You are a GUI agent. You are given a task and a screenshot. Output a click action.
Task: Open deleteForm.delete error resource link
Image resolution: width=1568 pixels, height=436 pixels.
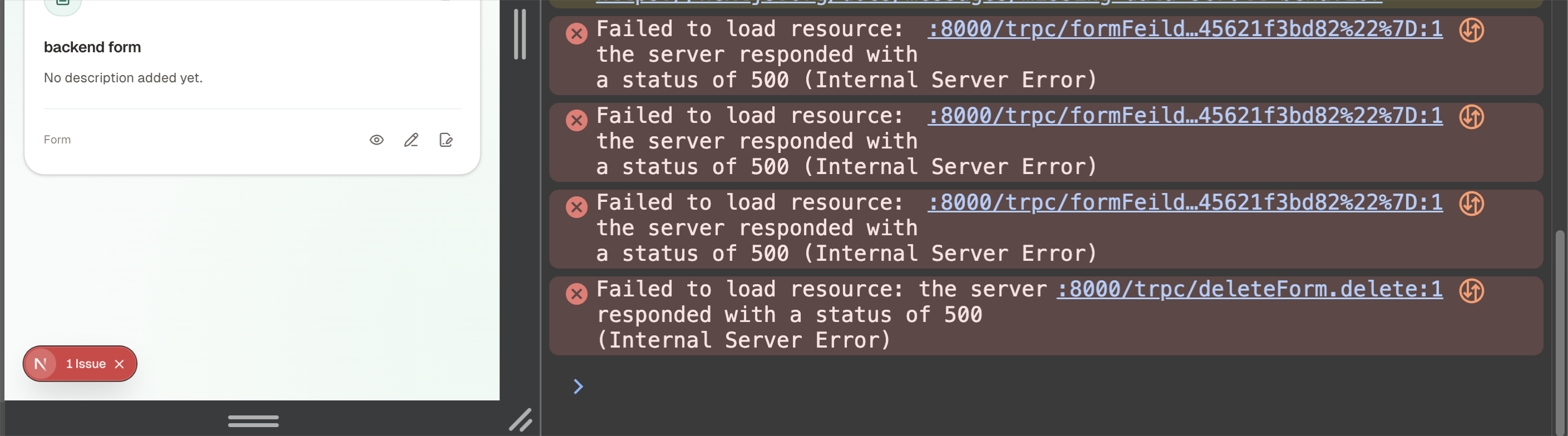click(x=1249, y=289)
